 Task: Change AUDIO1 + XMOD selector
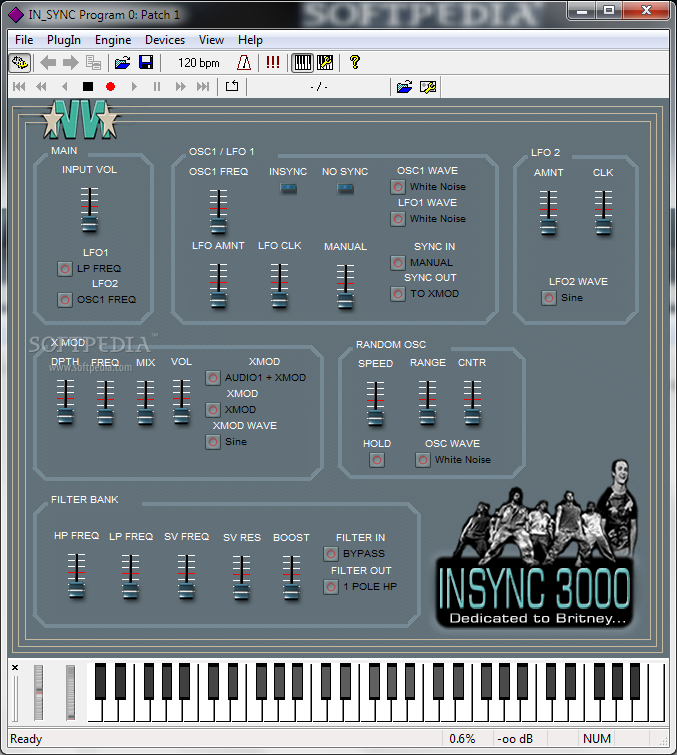point(213,378)
